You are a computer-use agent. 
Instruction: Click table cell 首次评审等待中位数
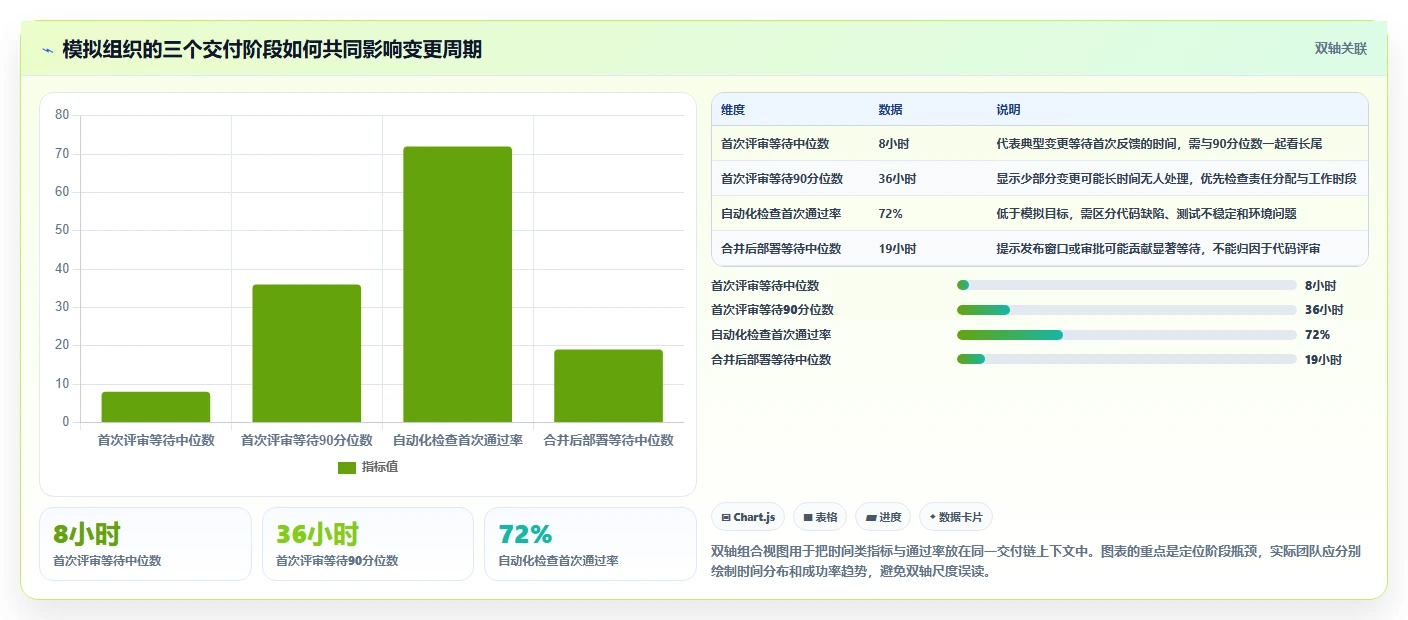coord(775,144)
